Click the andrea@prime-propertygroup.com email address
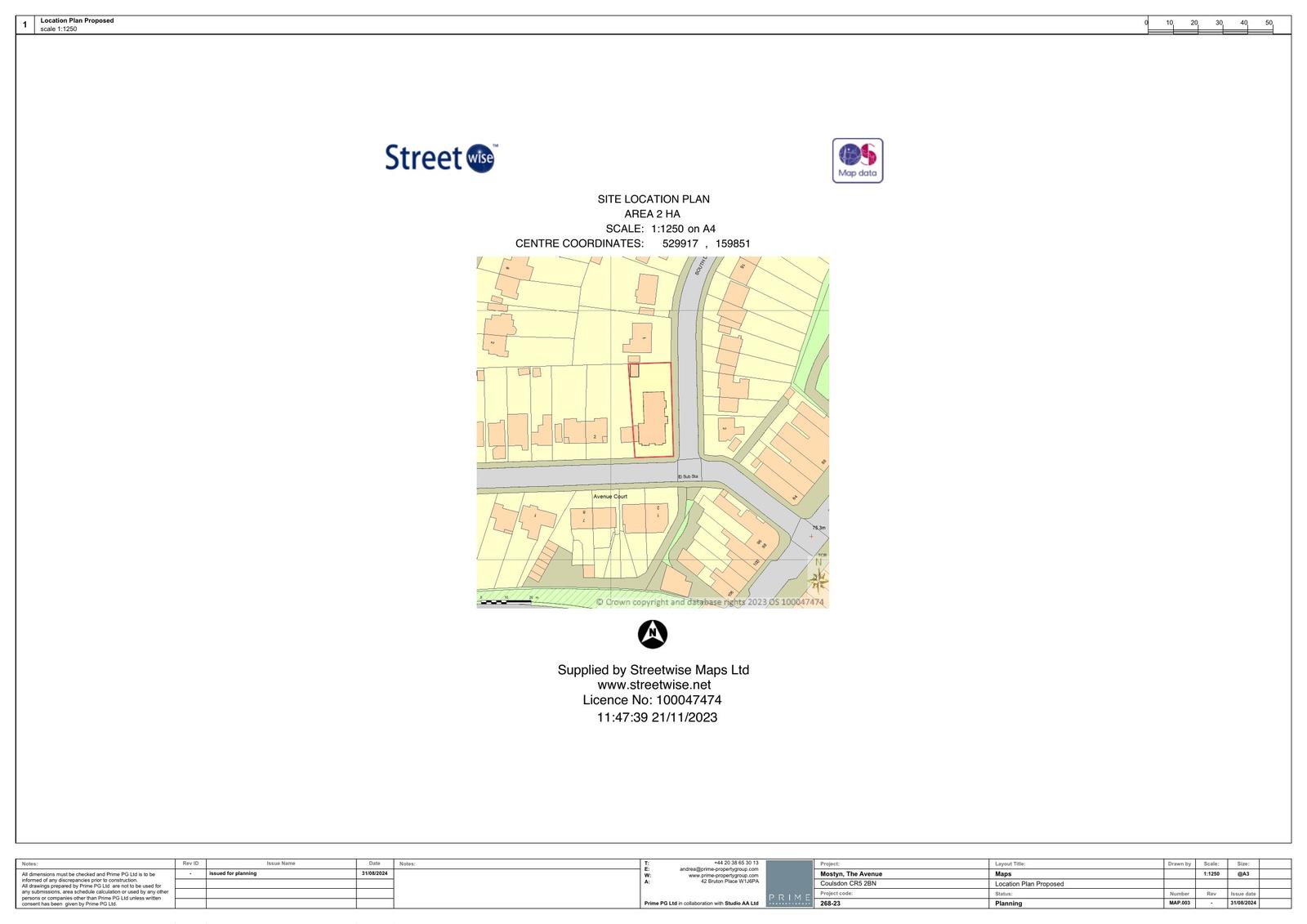 coord(719,869)
